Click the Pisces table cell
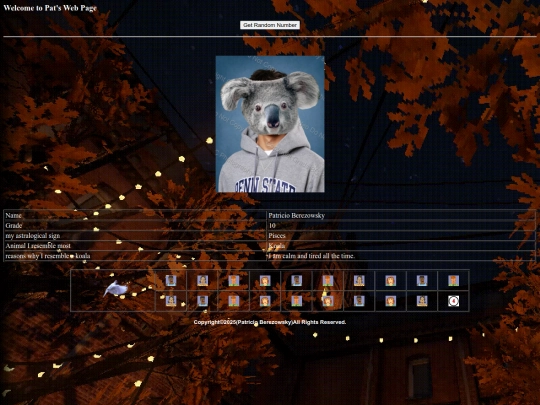The width and height of the screenshot is (540, 405). [401, 236]
